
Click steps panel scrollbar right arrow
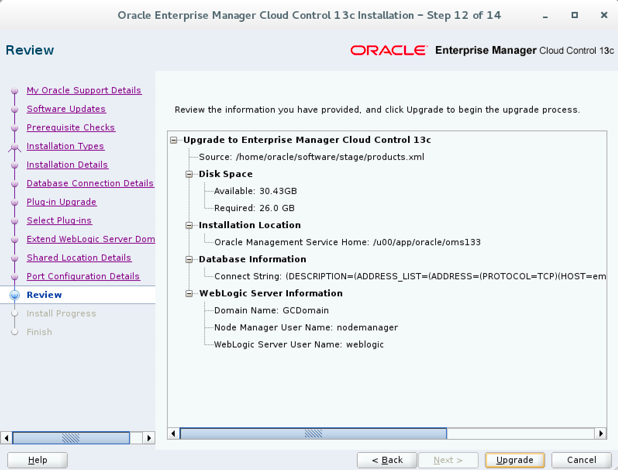point(149,438)
